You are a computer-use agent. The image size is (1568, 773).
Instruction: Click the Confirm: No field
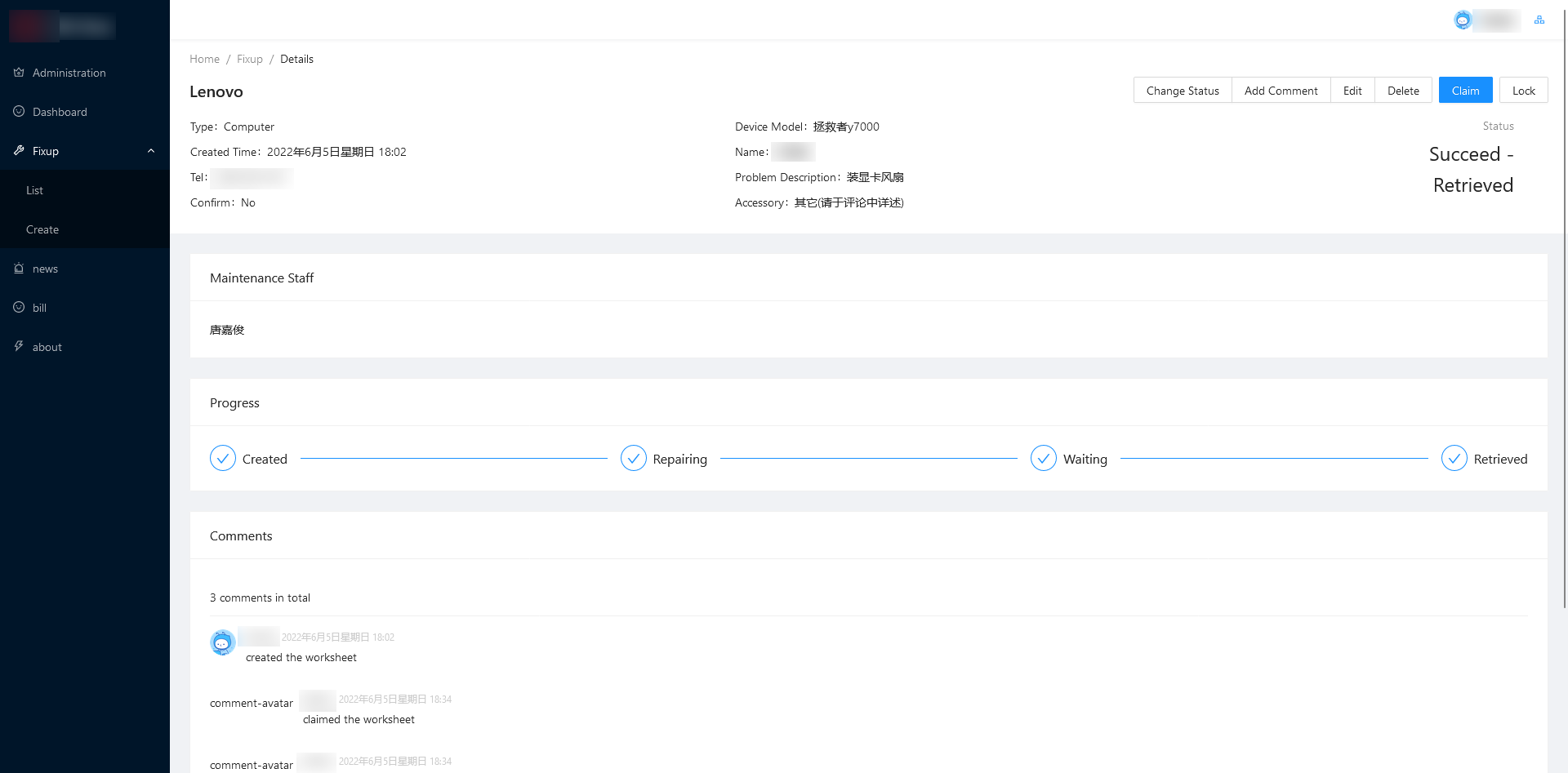tap(223, 202)
